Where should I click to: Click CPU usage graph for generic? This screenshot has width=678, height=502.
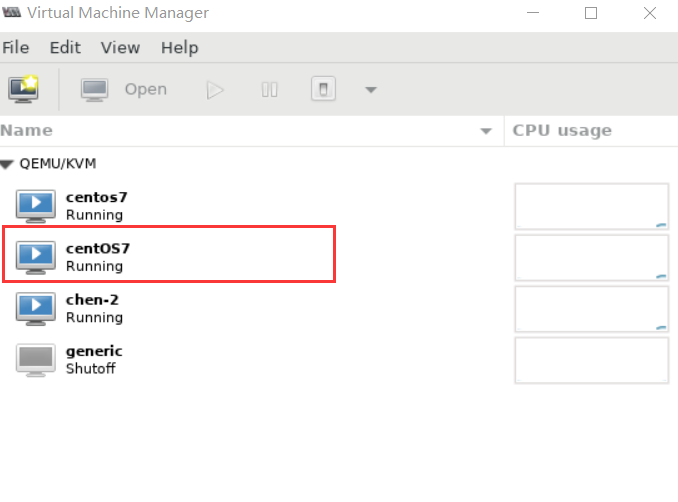click(x=592, y=360)
